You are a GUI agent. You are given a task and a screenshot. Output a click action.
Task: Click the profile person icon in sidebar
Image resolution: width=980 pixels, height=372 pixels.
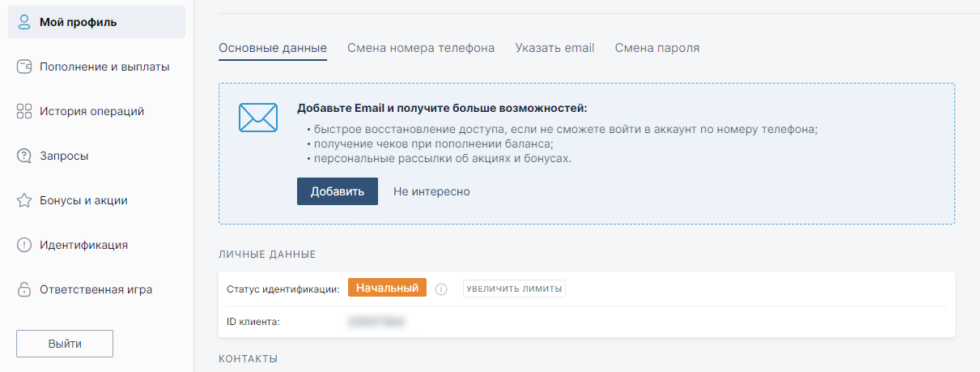click(24, 23)
